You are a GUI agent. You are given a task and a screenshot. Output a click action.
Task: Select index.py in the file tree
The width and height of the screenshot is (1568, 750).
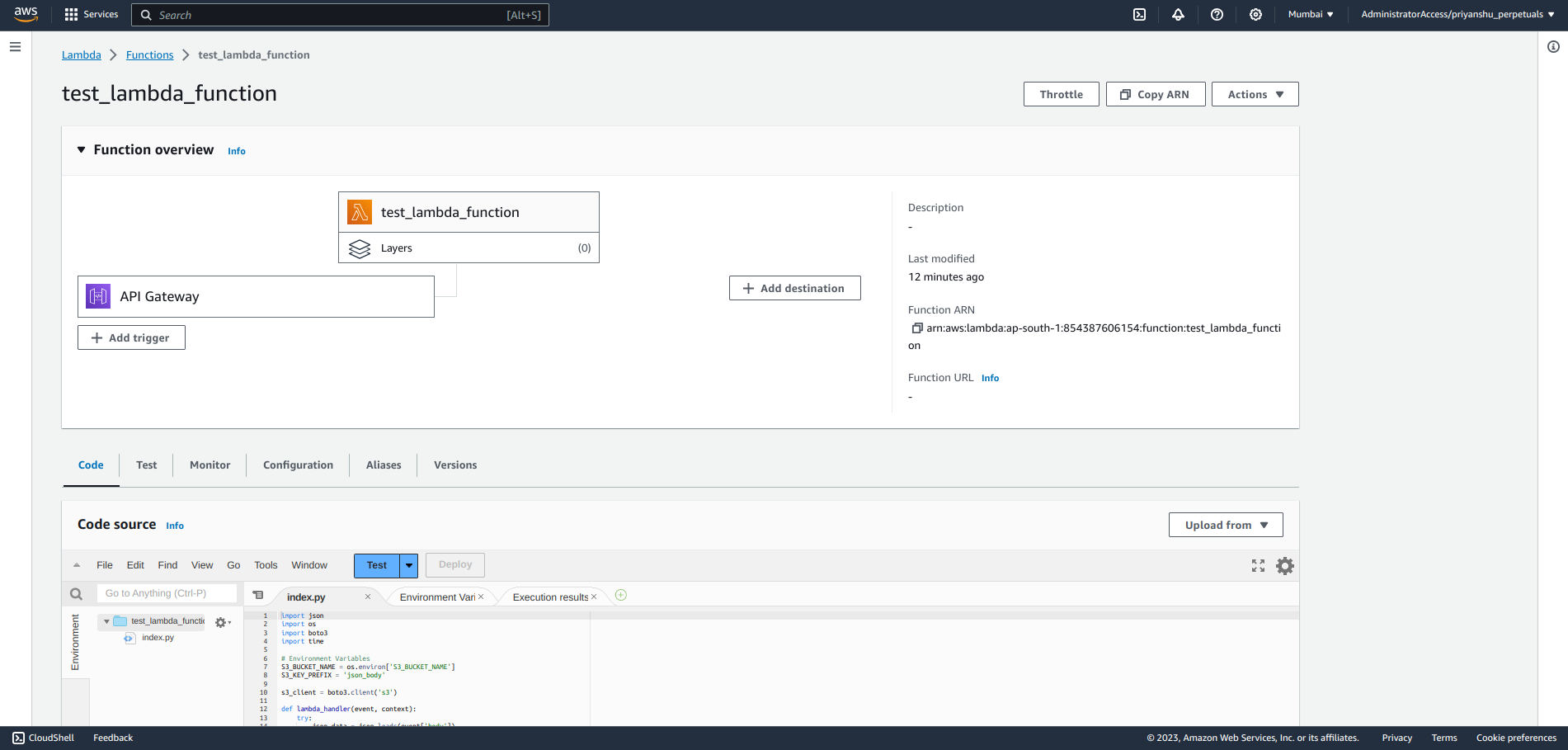(x=158, y=638)
